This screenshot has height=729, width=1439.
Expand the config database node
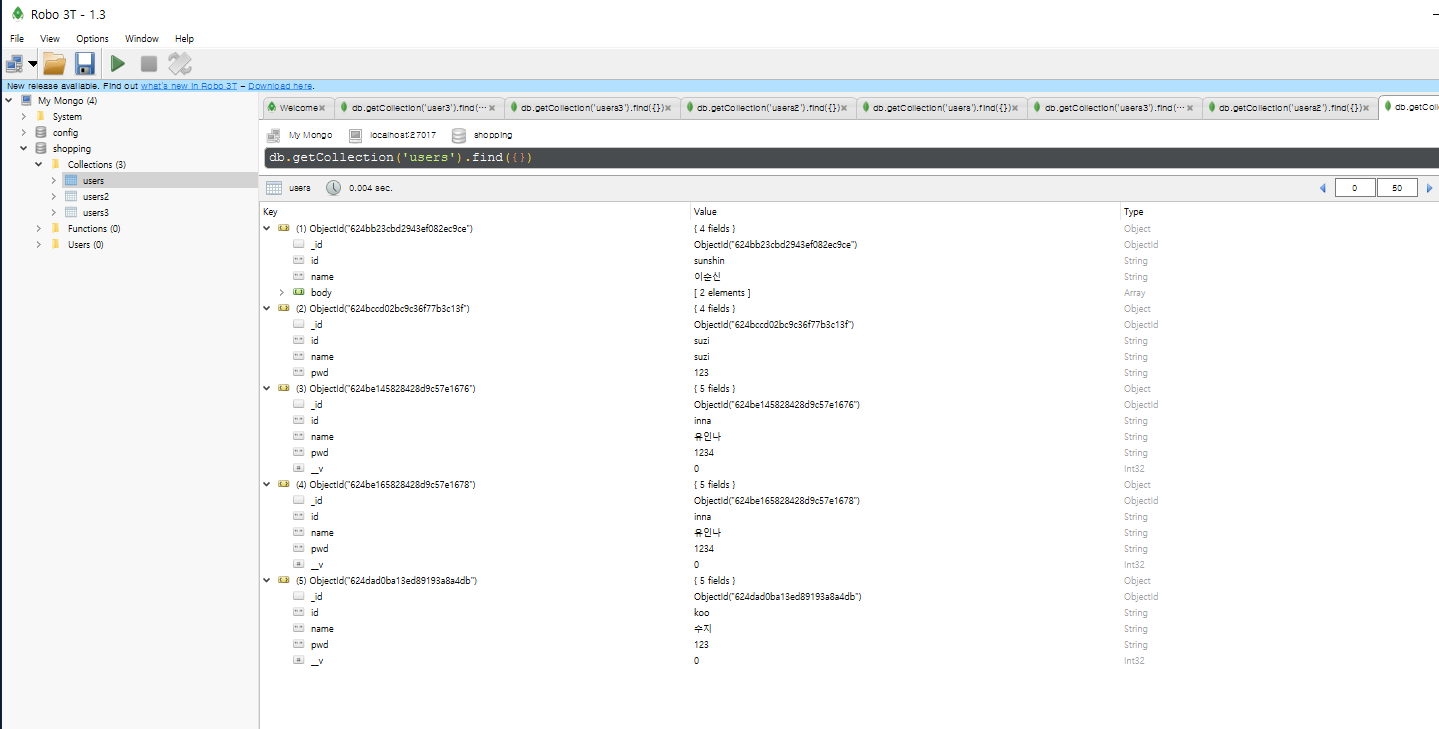[24, 133]
